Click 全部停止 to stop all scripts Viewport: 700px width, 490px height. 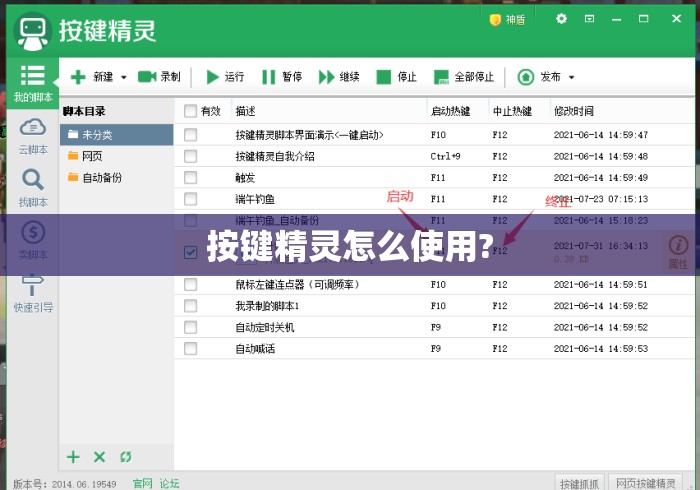[464, 77]
